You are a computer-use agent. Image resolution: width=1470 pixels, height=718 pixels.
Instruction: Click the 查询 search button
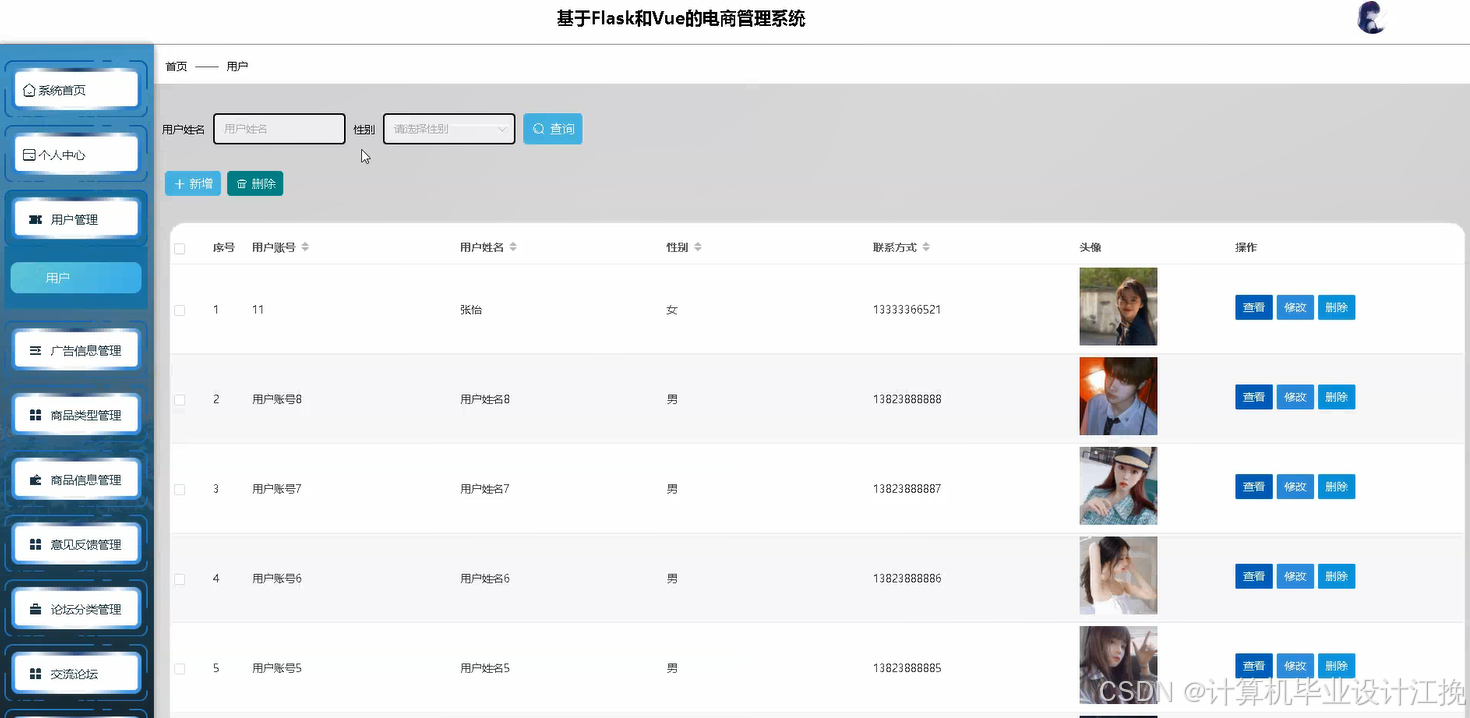[x=552, y=129]
